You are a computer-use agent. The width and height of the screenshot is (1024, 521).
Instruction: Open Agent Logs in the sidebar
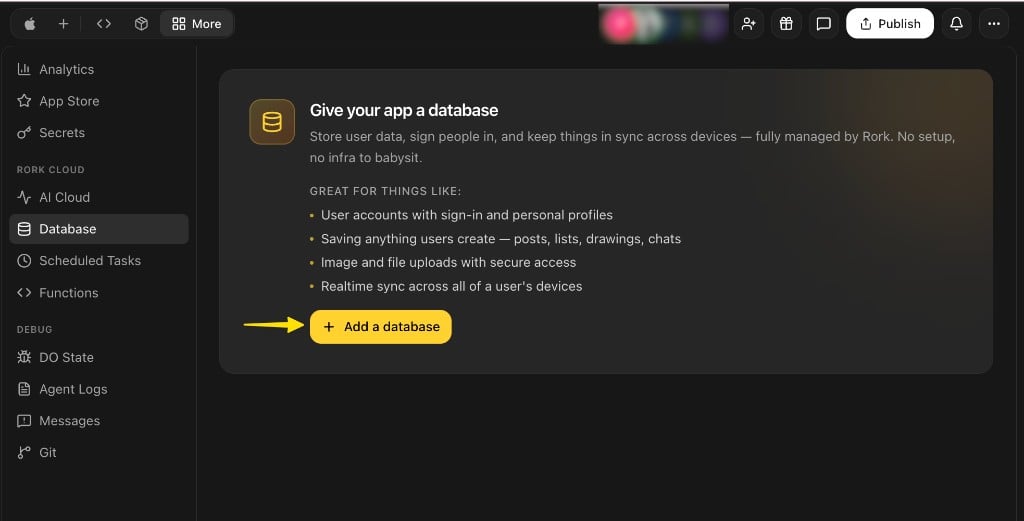[99, 389]
